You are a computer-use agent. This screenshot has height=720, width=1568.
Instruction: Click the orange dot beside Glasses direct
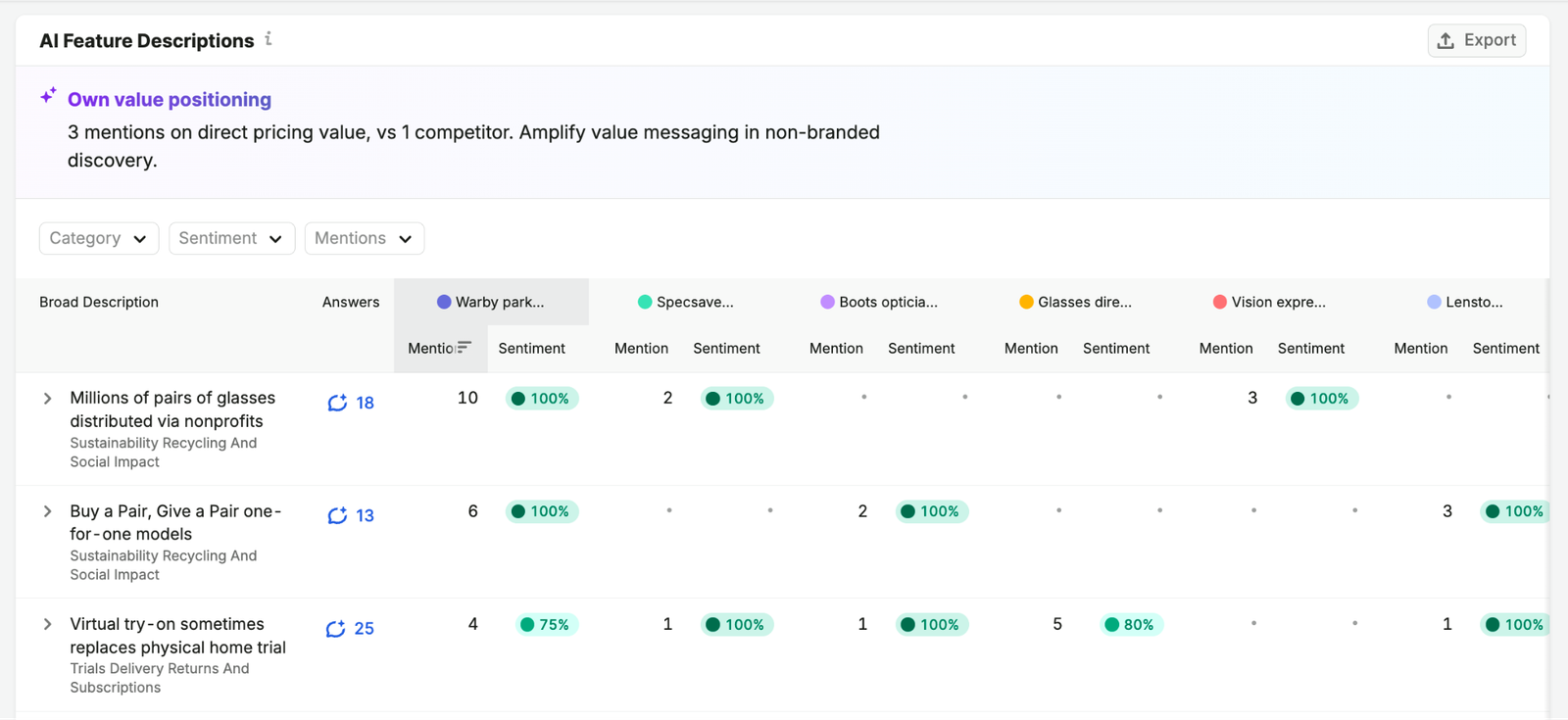point(1026,302)
